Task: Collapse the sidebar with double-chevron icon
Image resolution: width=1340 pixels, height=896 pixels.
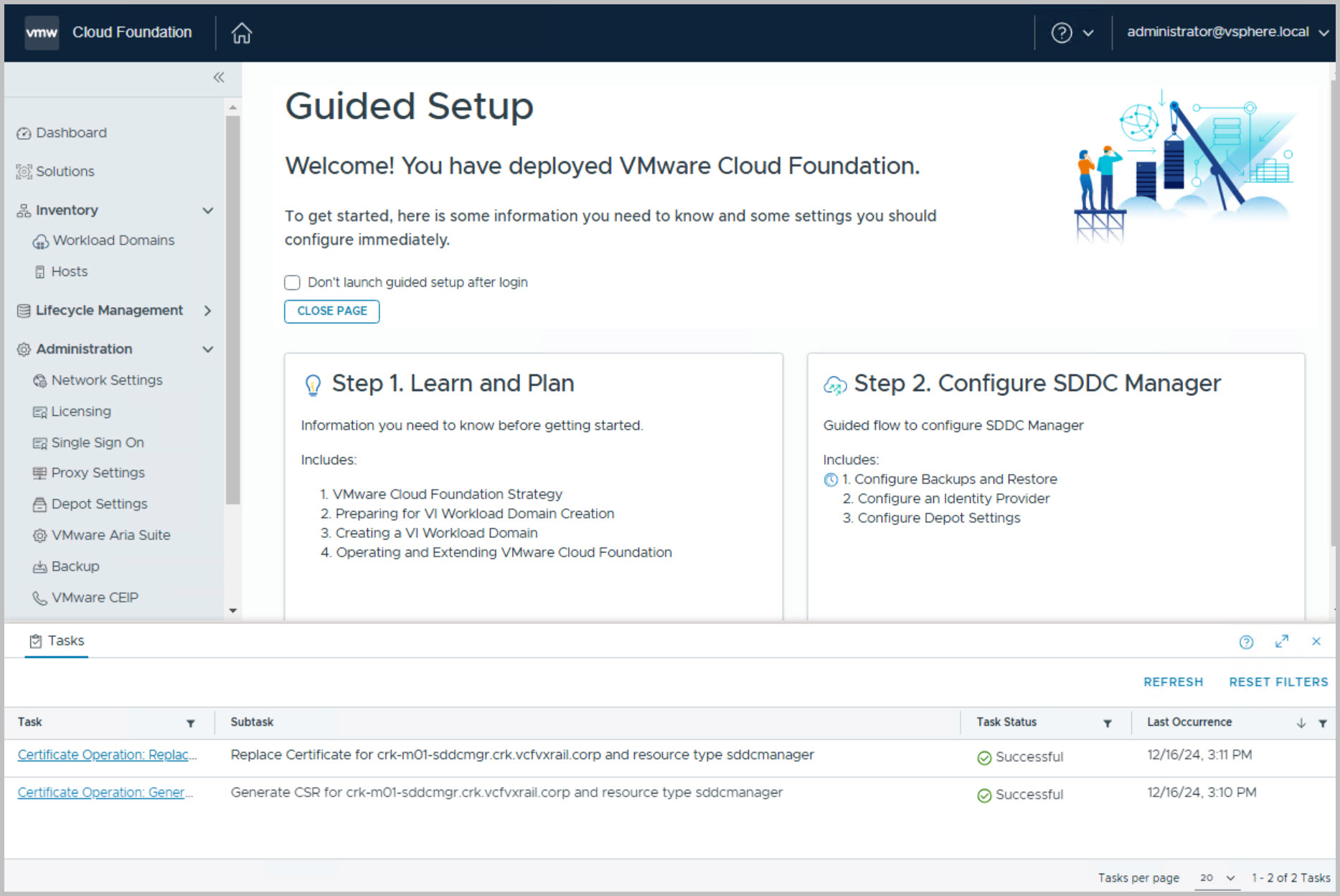Action: (x=219, y=77)
